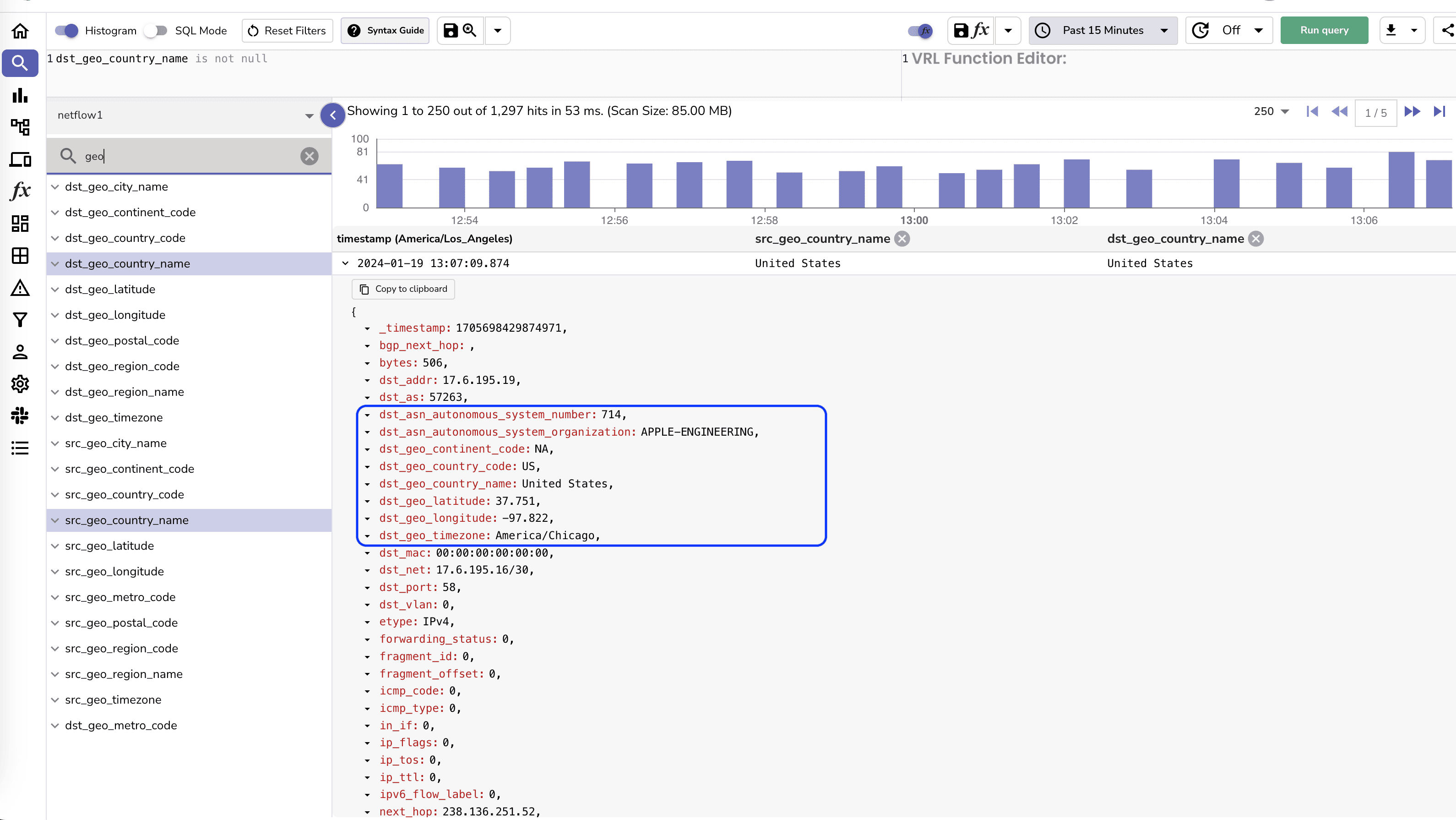Open the Home page from the sidebar

pyautogui.click(x=20, y=31)
